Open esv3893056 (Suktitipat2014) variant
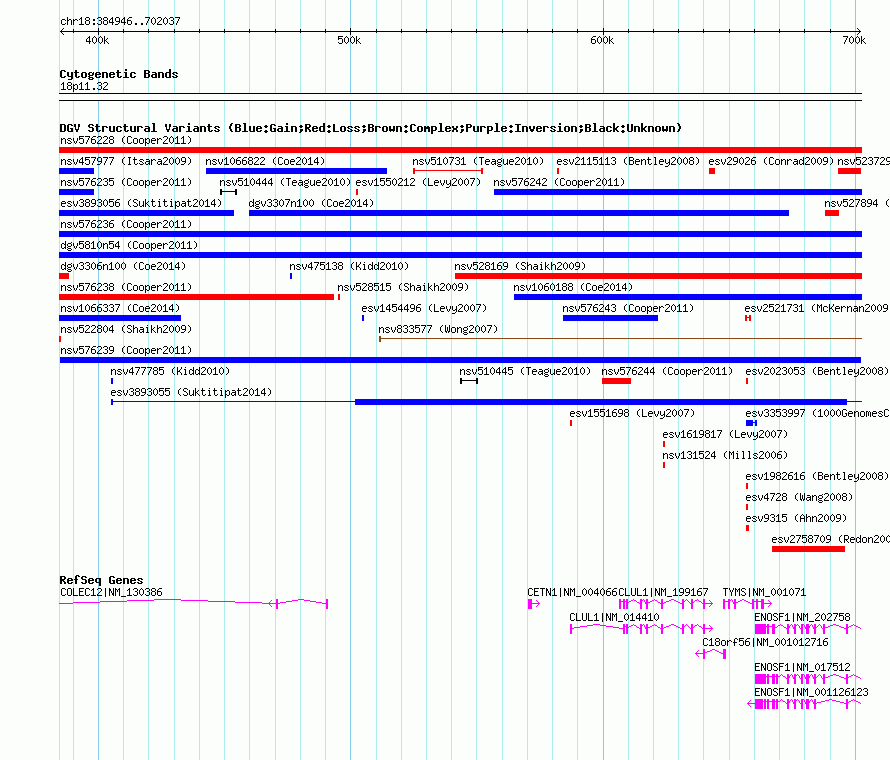 146,213
